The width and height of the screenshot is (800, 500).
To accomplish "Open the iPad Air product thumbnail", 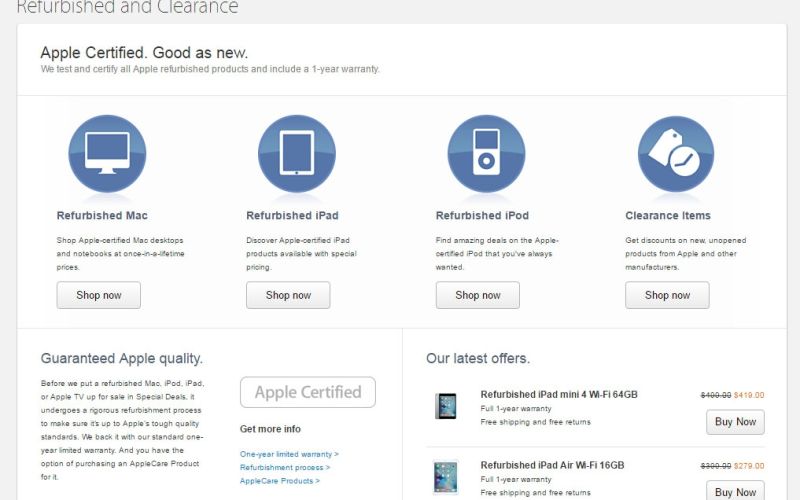I will coord(446,477).
